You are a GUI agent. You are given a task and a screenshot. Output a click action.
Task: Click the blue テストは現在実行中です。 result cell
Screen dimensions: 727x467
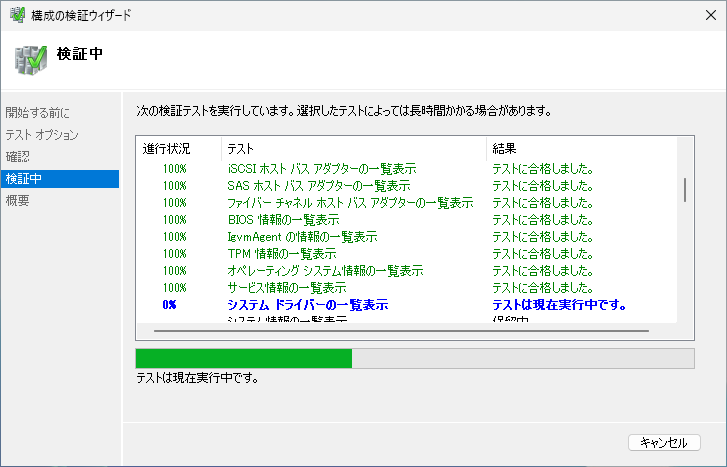coord(559,305)
